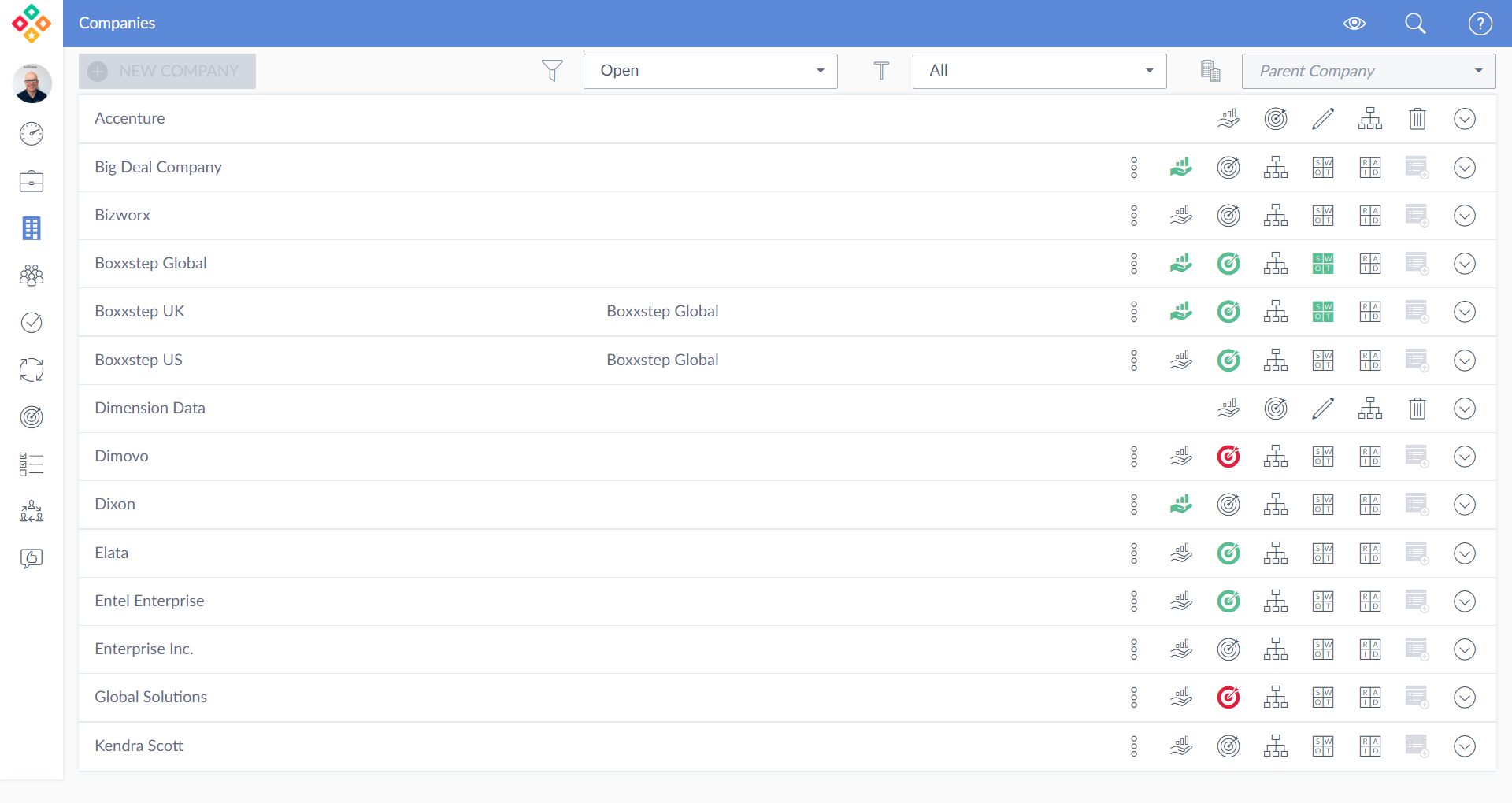
Task: Click the pencil edit icon for Dimension Data
Action: coord(1323,409)
